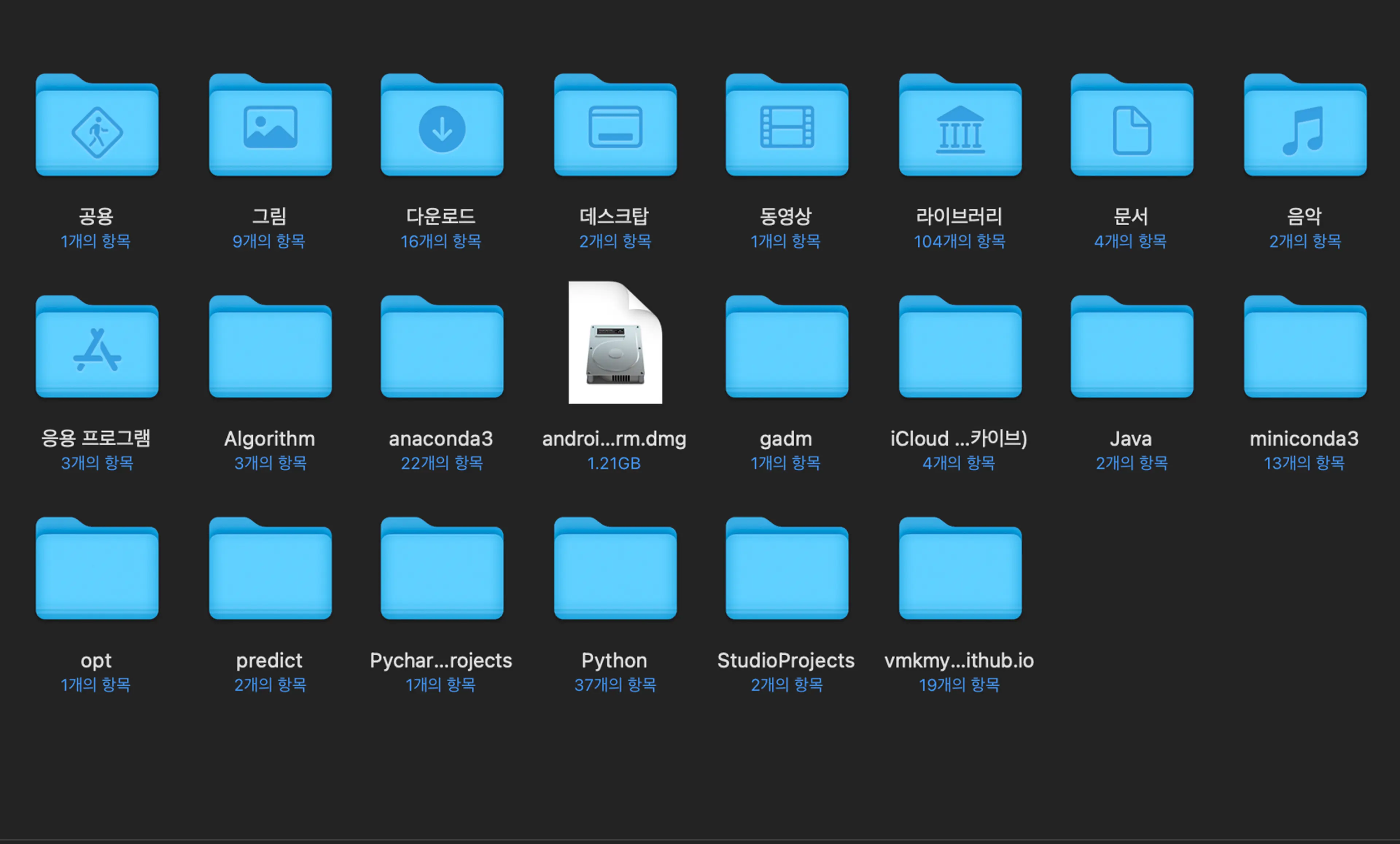1400x844 pixels.
Task: Click the miniconda3 name label
Action: click(x=1304, y=439)
